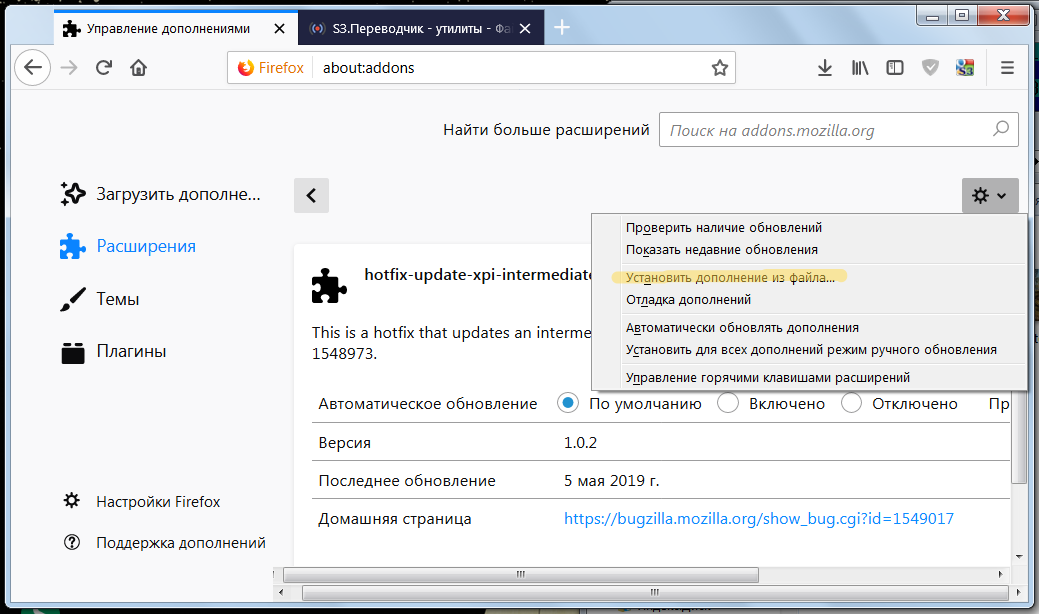Open Настройки Firefox
Image resolution: width=1039 pixels, height=614 pixels.
(142, 501)
